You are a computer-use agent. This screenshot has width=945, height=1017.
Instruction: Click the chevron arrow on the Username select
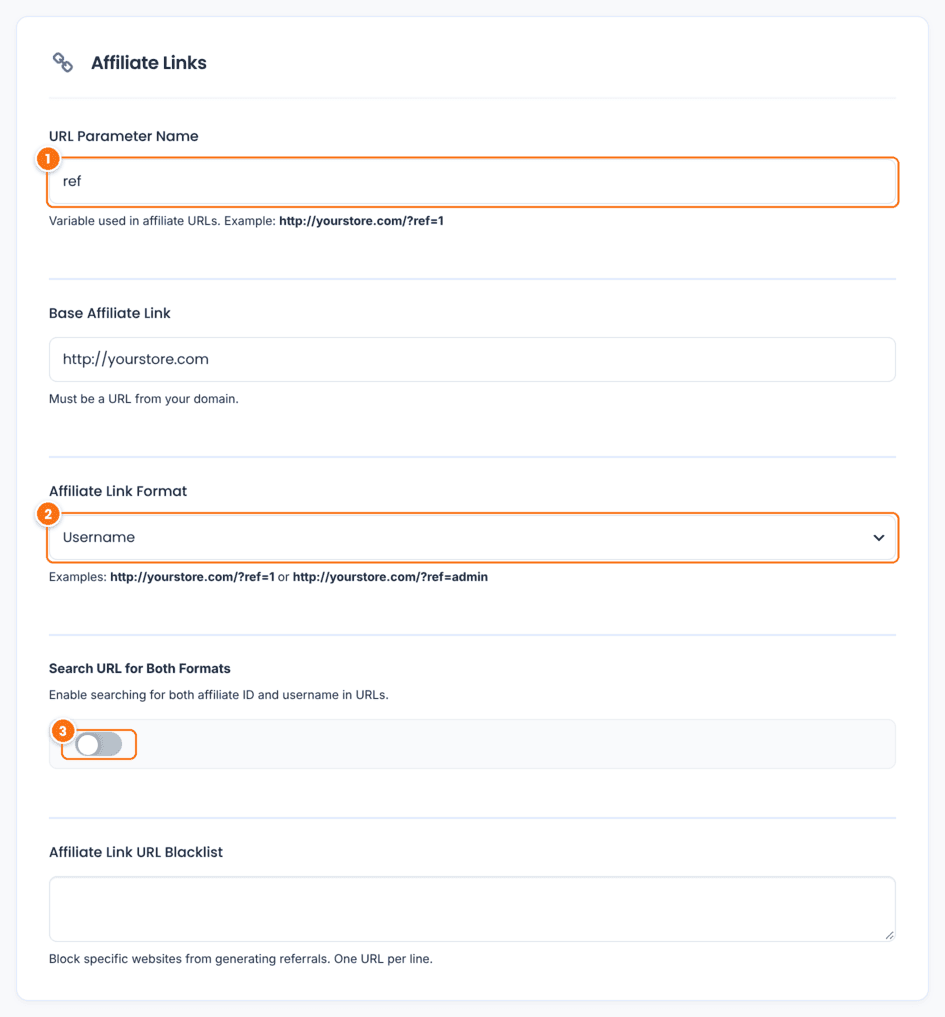point(878,538)
